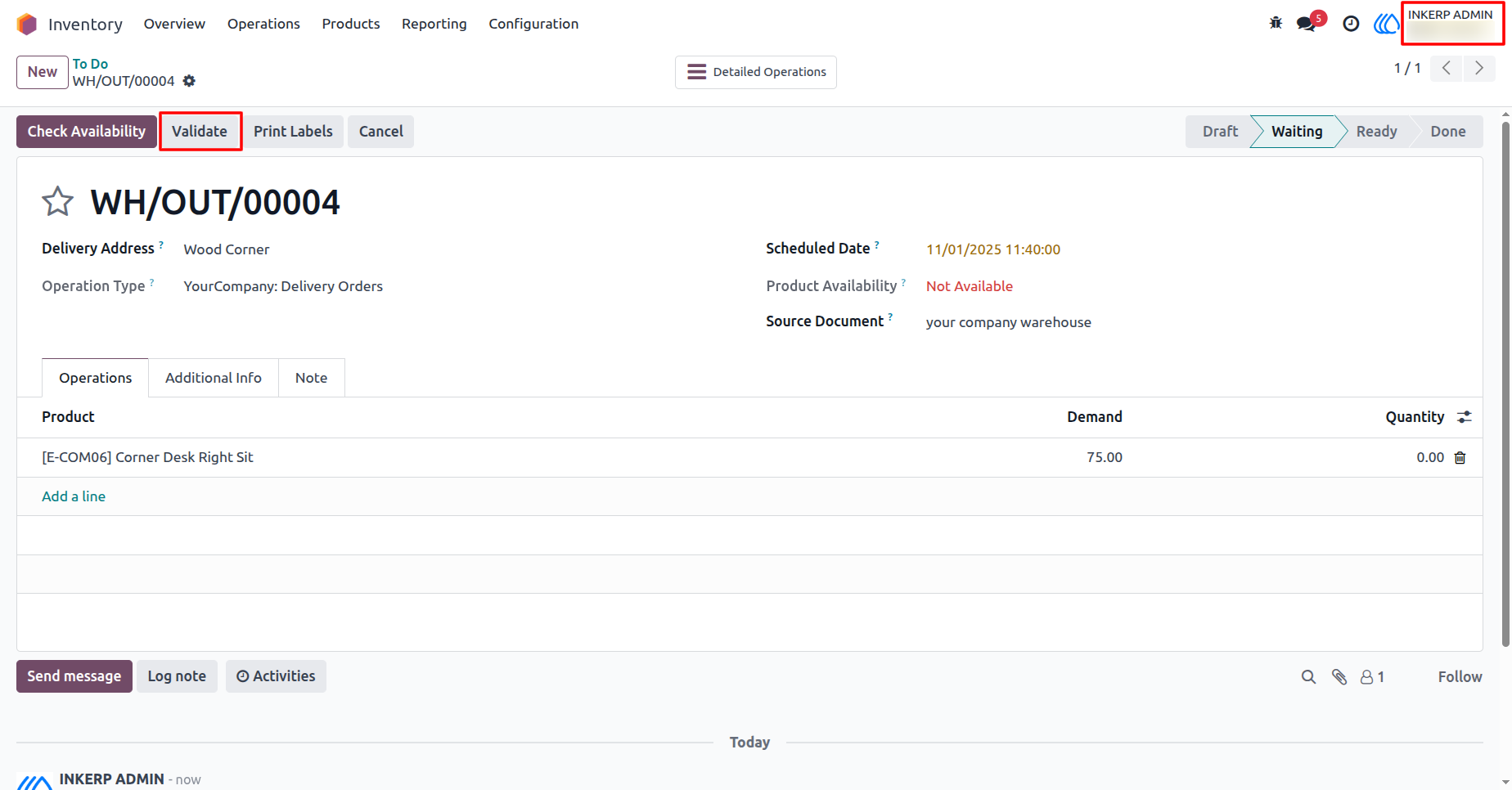This screenshot has height=790, width=1512.
Task: Show Delivery Address help tooltip mark
Action: coord(161,244)
